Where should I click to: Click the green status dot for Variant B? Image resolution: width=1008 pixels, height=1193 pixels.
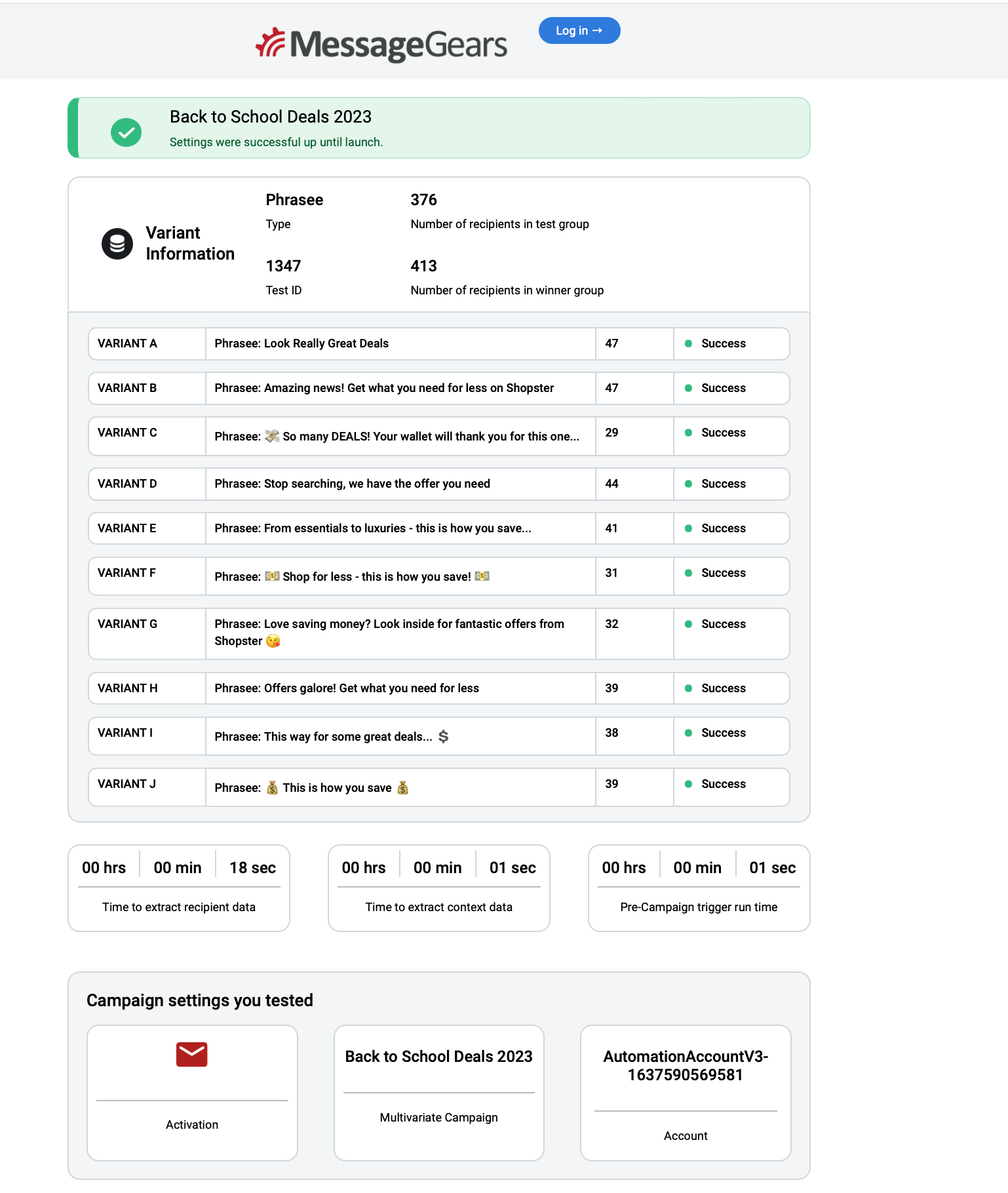pyautogui.click(x=688, y=388)
